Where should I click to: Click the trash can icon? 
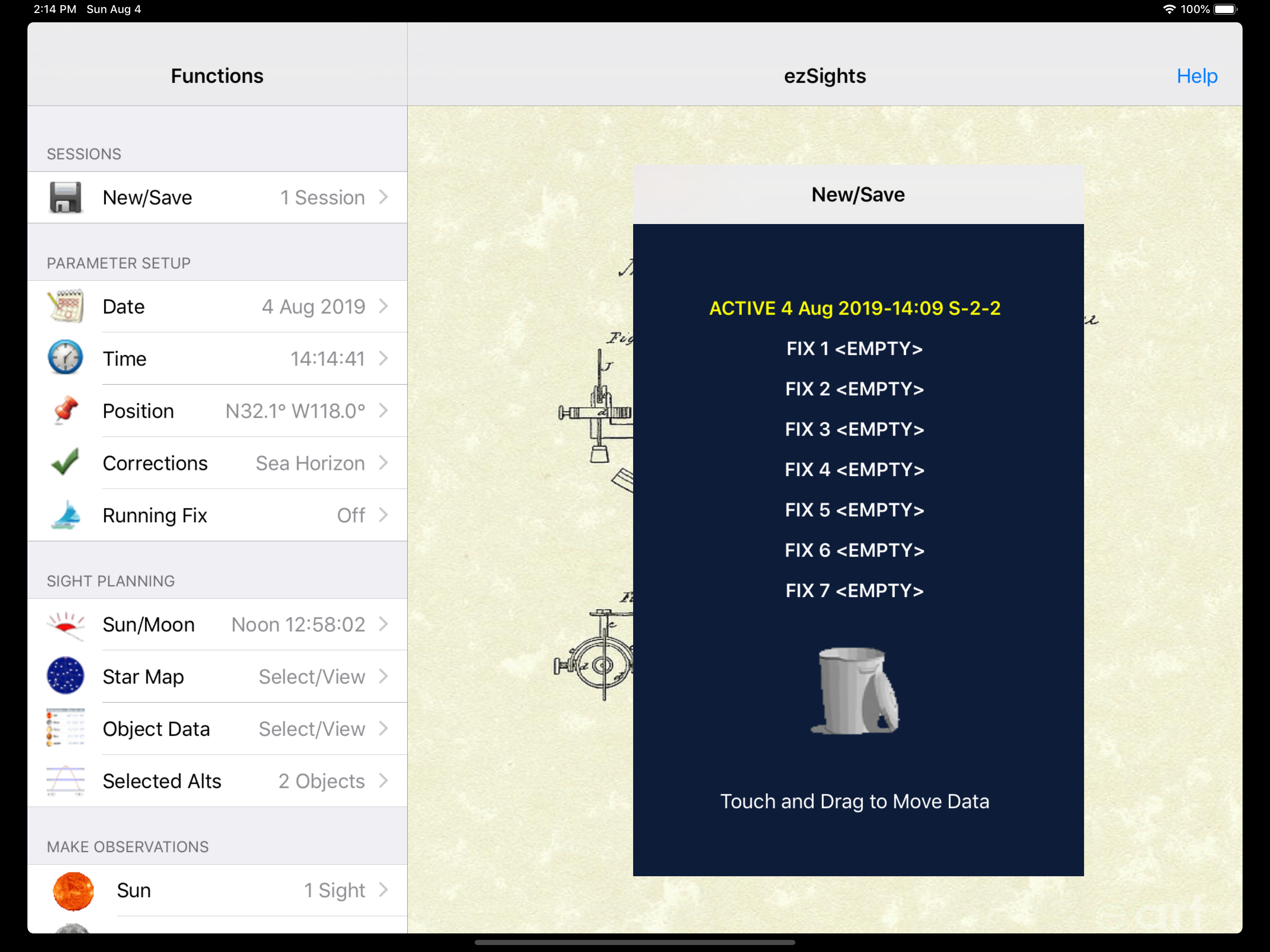[x=855, y=691]
